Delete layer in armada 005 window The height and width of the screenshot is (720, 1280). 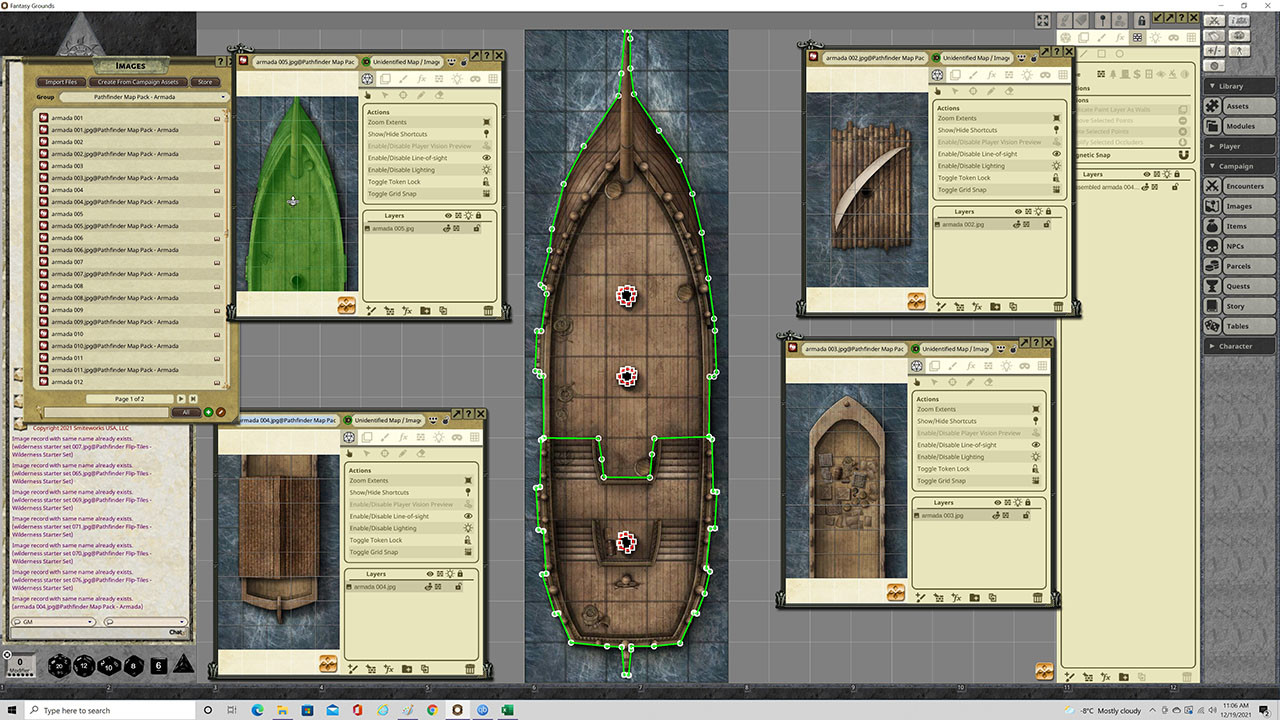point(488,311)
